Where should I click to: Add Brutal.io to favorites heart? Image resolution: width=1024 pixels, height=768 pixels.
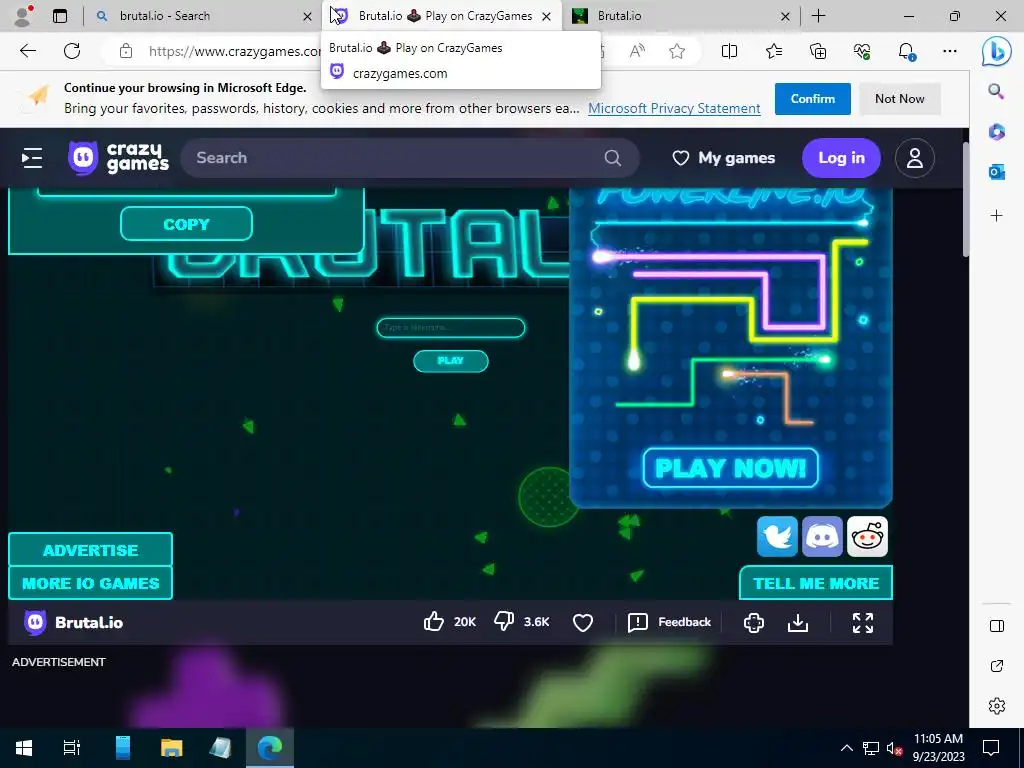(583, 622)
